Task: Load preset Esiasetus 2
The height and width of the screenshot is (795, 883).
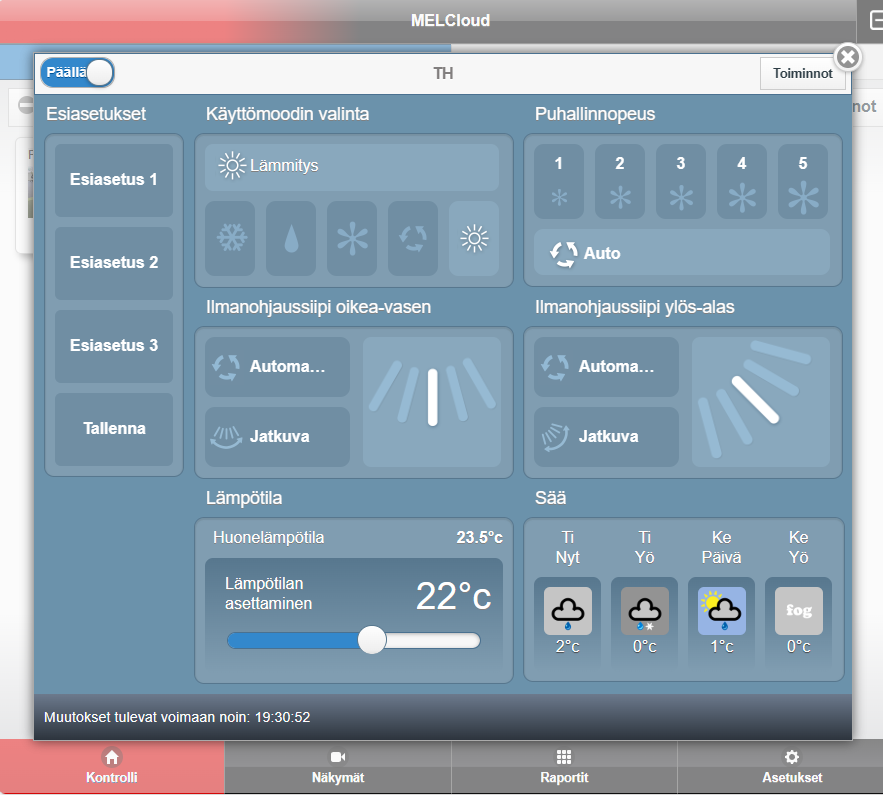Action: coord(114,263)
